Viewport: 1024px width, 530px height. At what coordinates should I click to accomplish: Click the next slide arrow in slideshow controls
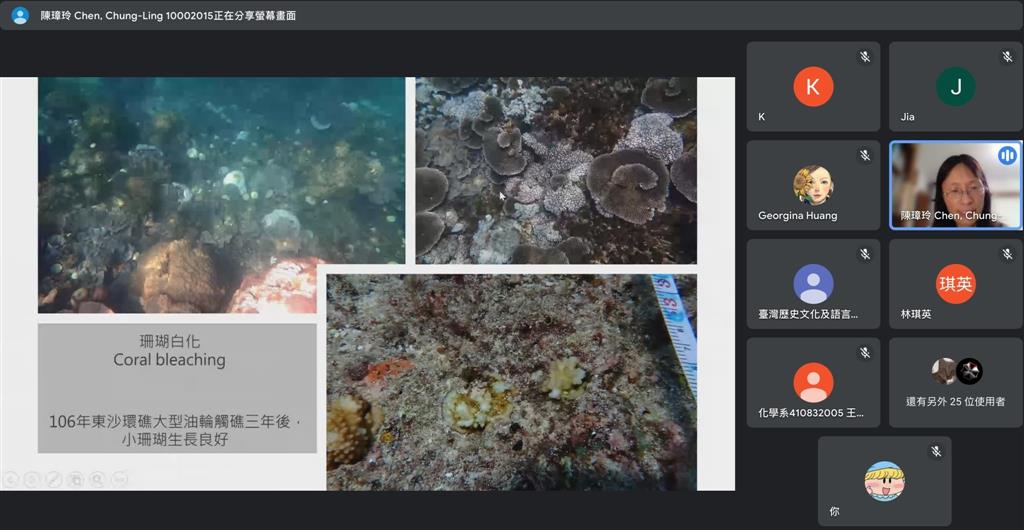click(x=32, y=480)
